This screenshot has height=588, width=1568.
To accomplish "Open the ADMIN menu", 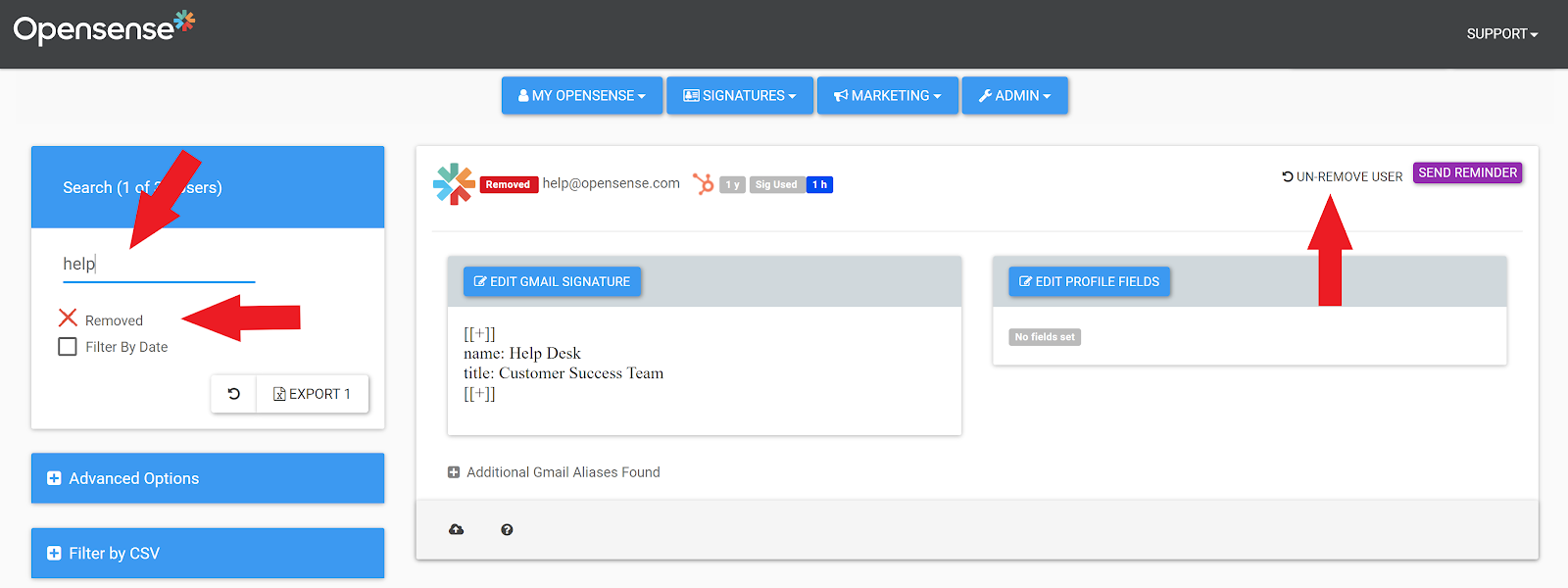I will (1015, 96).
